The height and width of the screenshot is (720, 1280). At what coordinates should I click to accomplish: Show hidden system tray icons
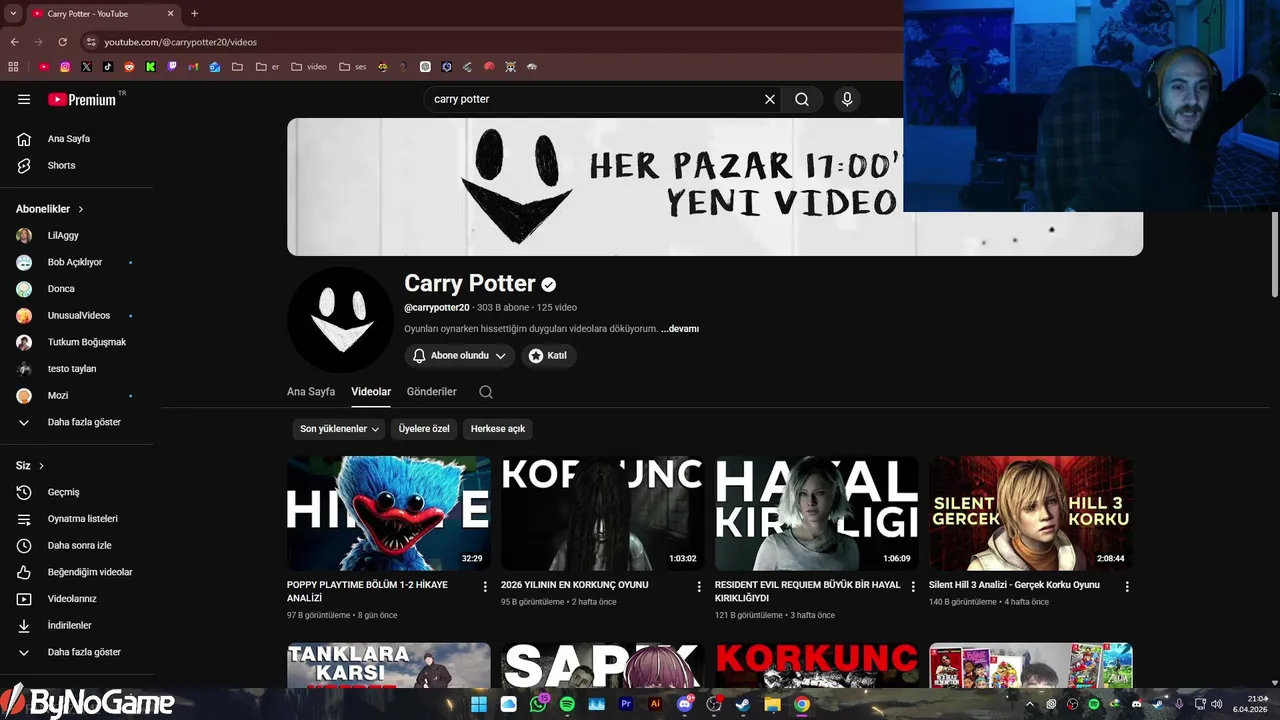coord(1030,704)
